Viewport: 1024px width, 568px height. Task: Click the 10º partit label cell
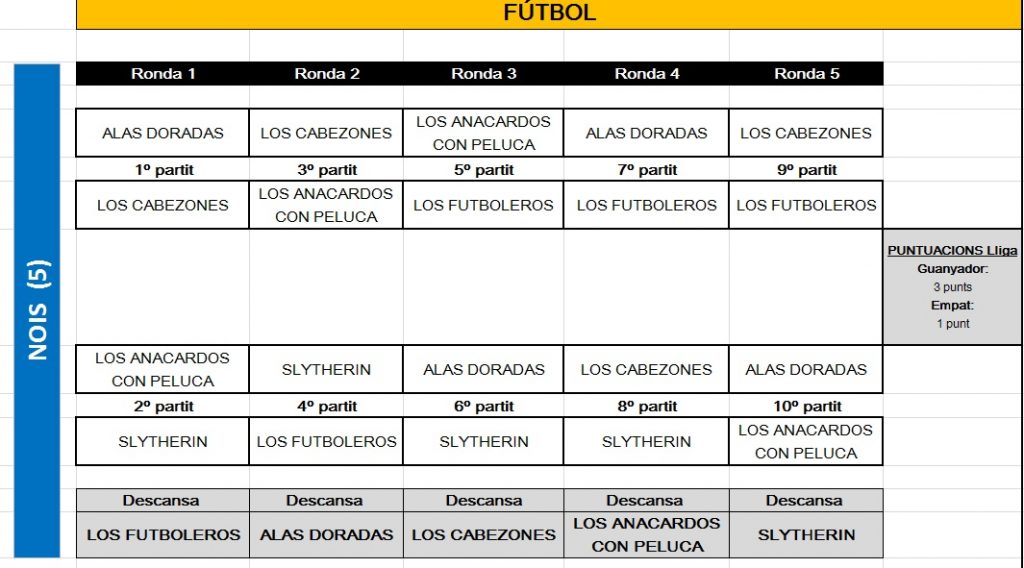pos(806,407)
